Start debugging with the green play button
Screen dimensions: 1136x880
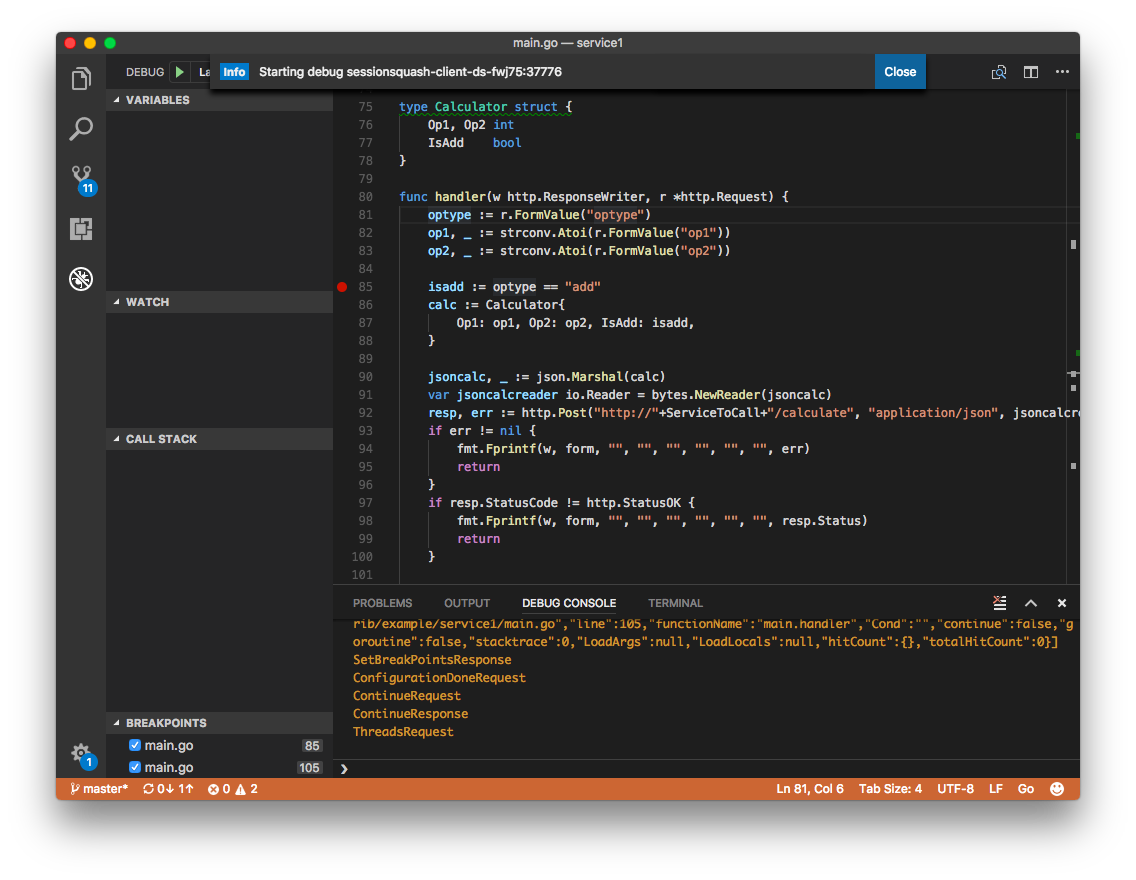point(180,72)
